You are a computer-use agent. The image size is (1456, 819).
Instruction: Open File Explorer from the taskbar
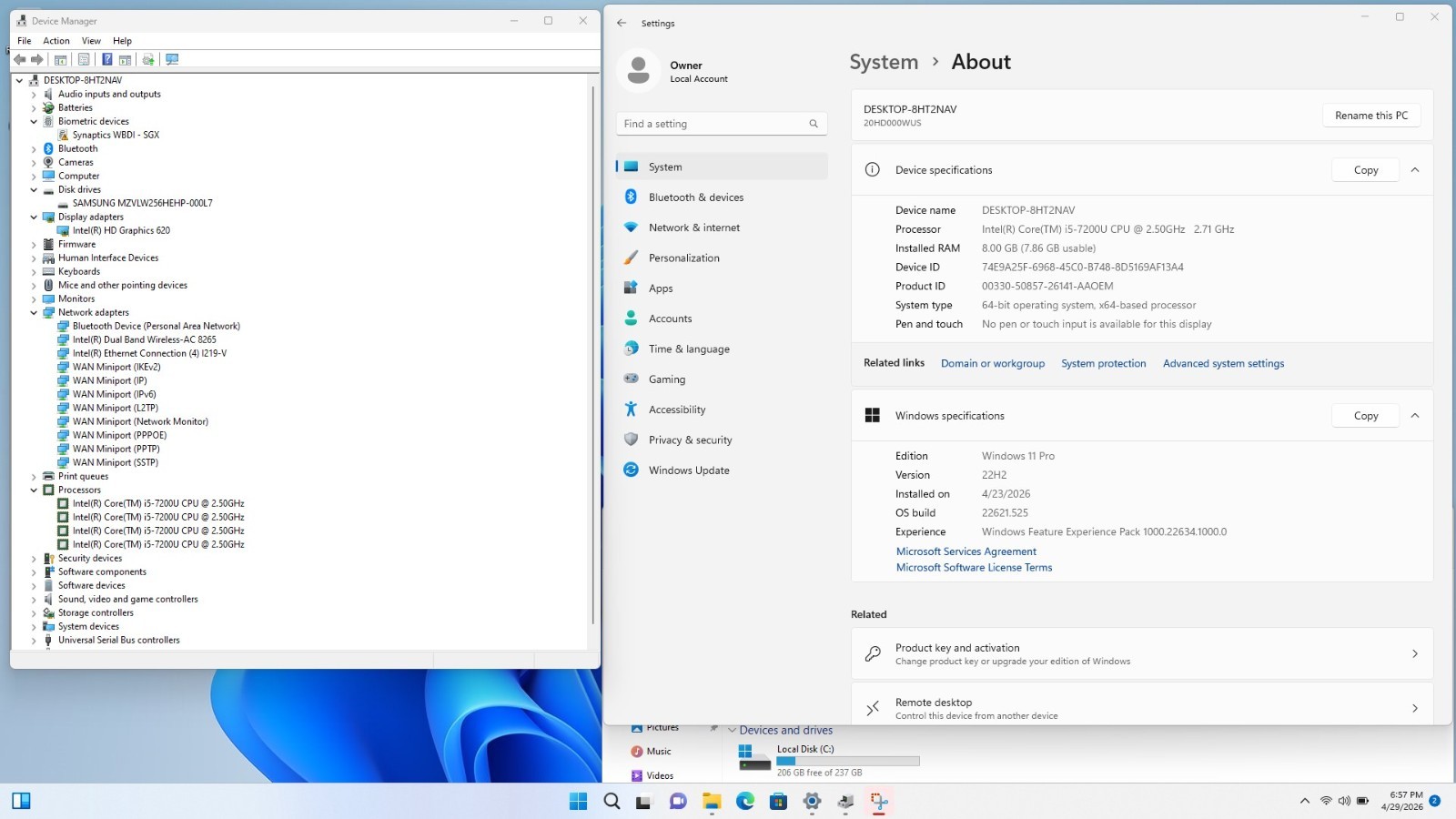pos(712,801)
